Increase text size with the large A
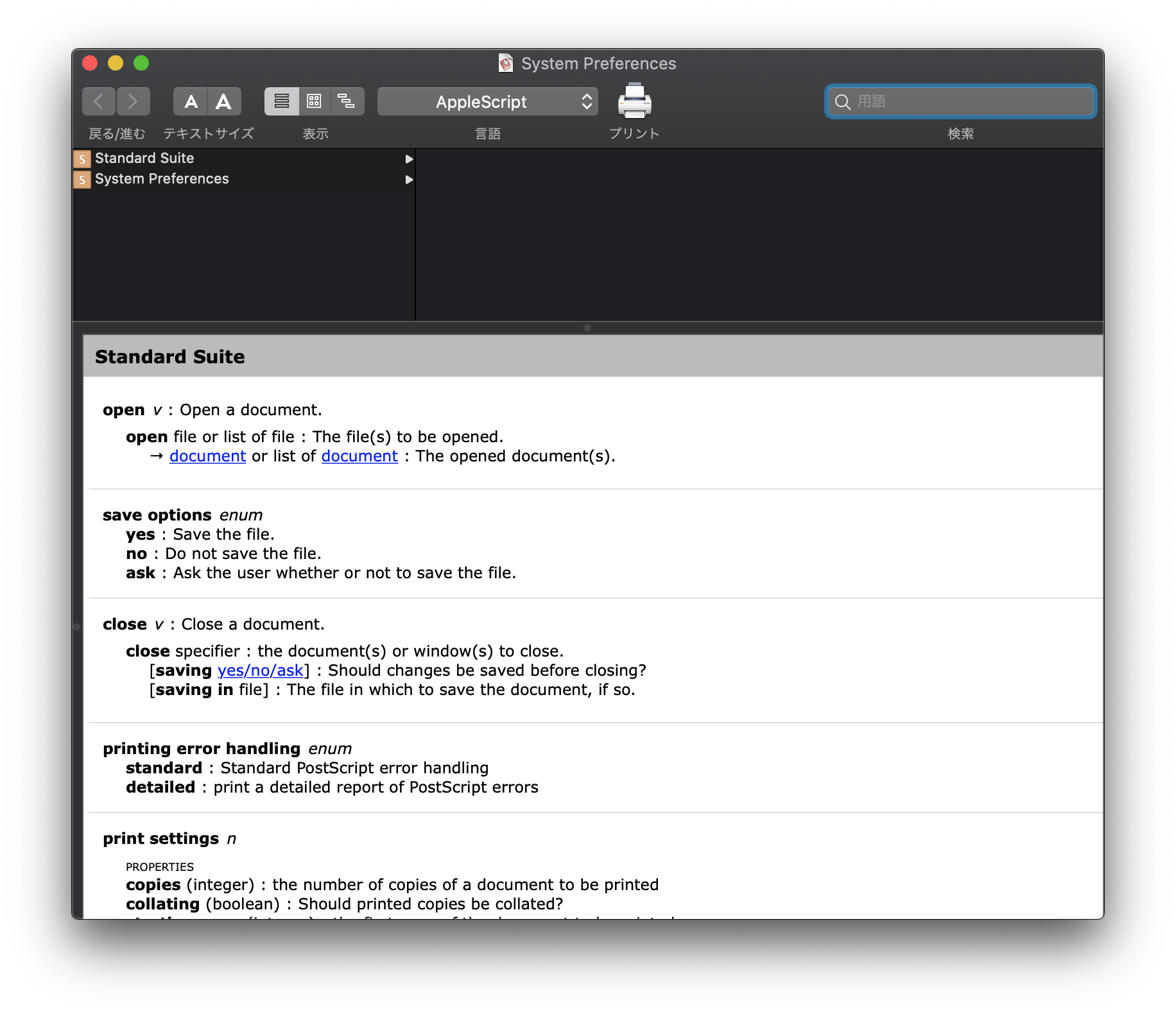Screen dimensions: 1176x1014 (223, 101)
